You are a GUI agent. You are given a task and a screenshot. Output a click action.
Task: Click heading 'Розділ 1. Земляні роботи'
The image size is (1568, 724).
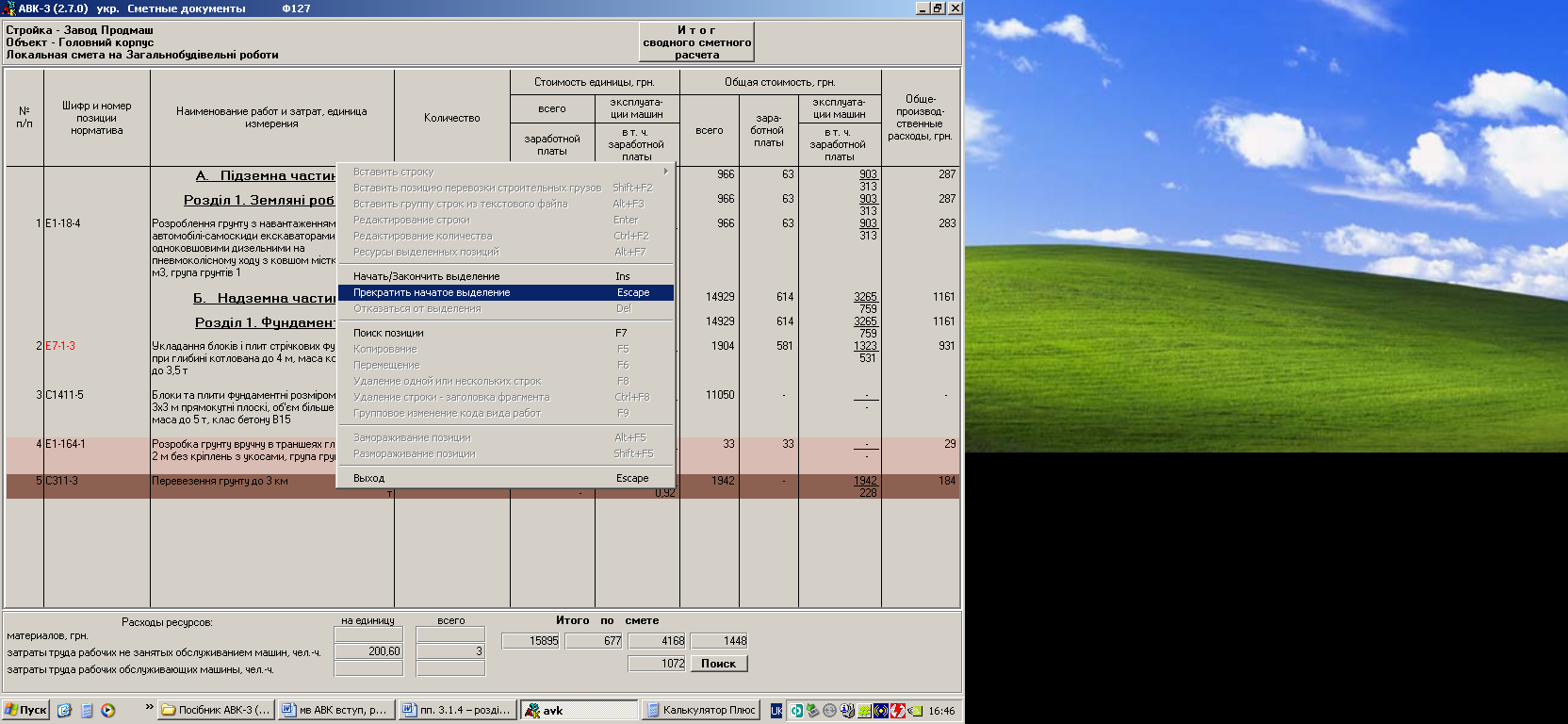point(259,200)
